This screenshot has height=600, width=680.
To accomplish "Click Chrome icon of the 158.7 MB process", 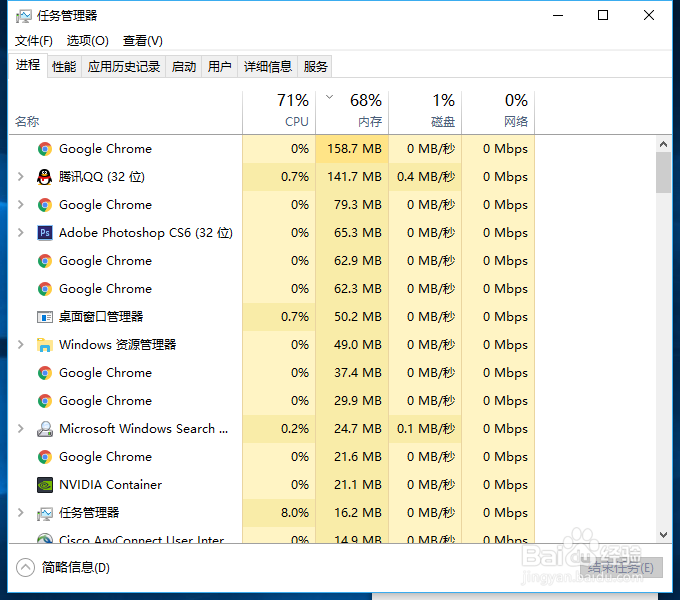I will pyautogui.click(x=45, y=149).
